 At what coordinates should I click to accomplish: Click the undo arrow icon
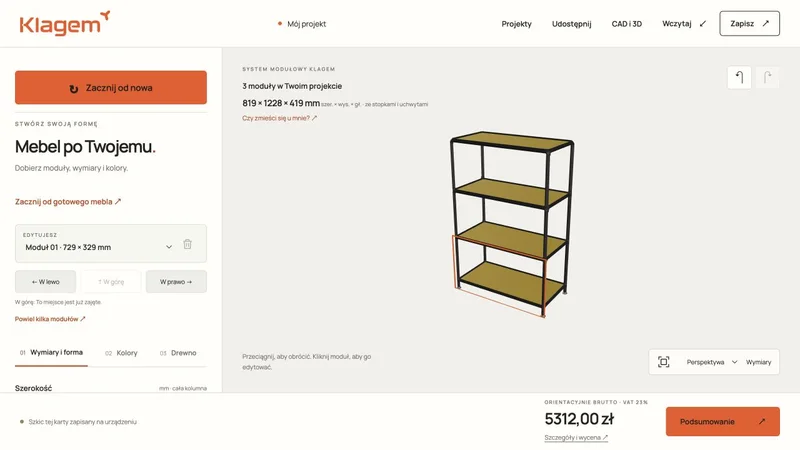(739, 78)
